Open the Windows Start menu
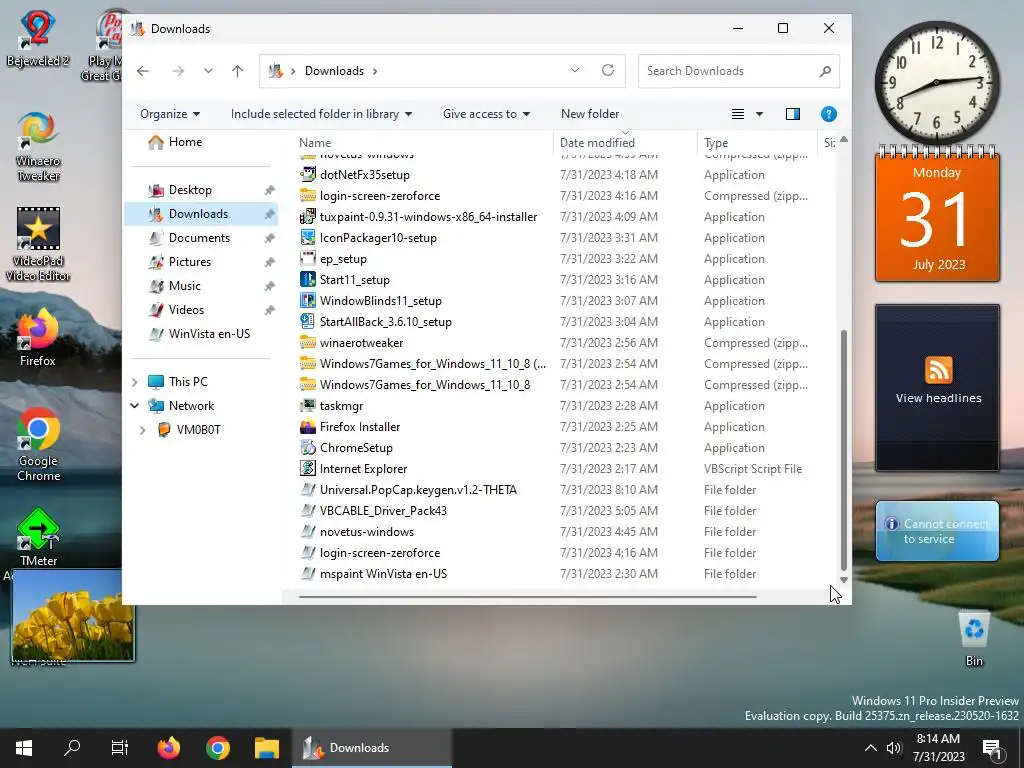 24,748
